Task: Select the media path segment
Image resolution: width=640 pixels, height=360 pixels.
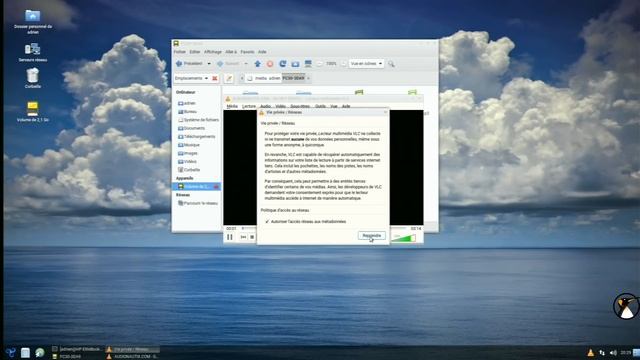Action: click(x=261, y=78)
